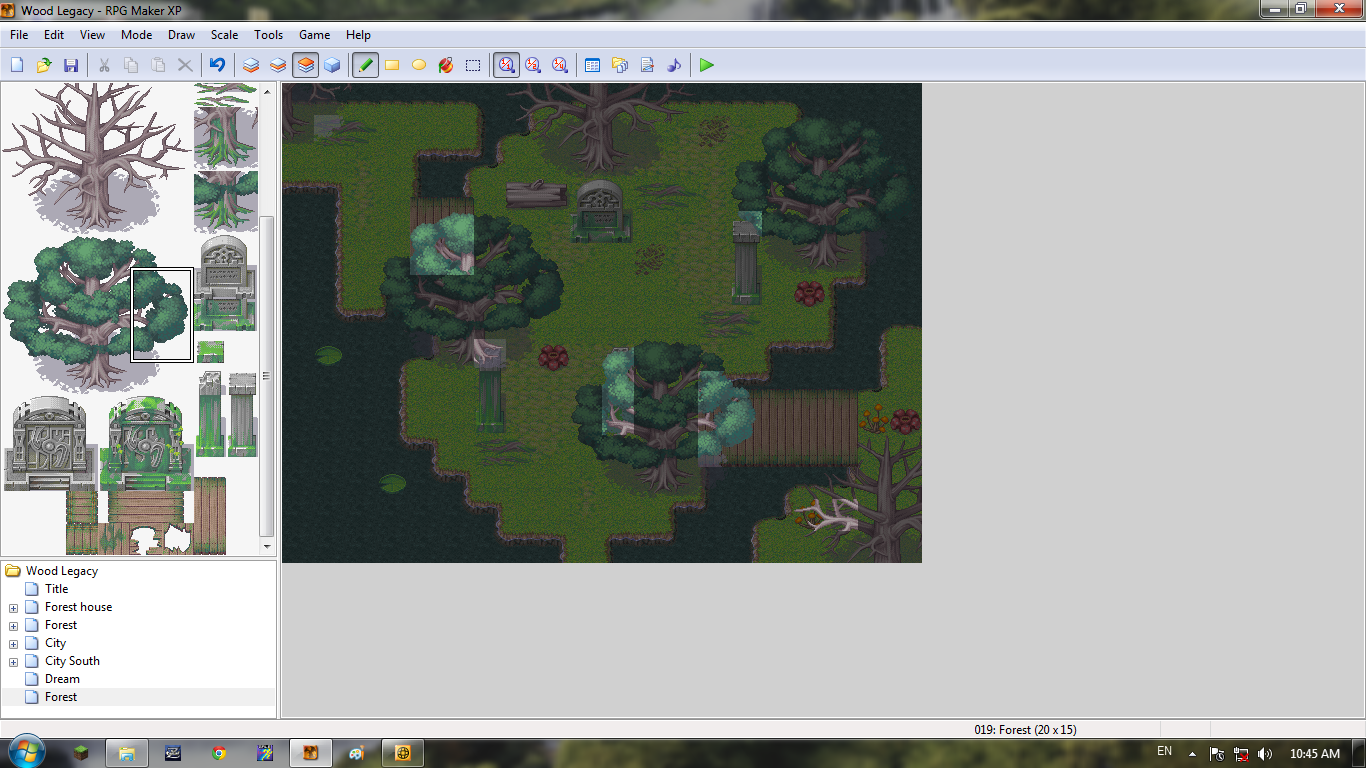
Task: Activate the rectangle draw tool
Action: coord(393,64)
